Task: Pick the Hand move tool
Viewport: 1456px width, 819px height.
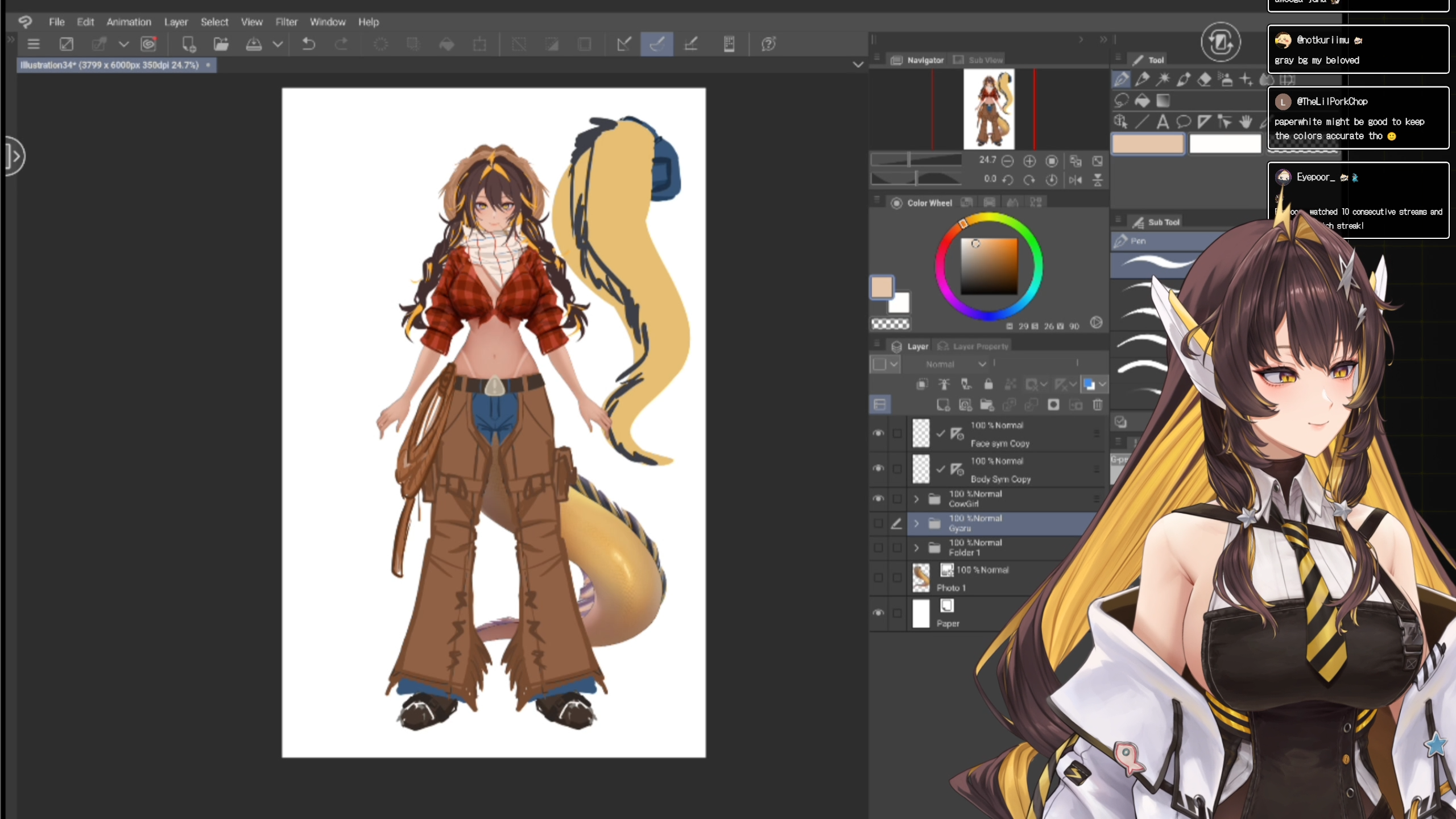Action: [1246, 122]
